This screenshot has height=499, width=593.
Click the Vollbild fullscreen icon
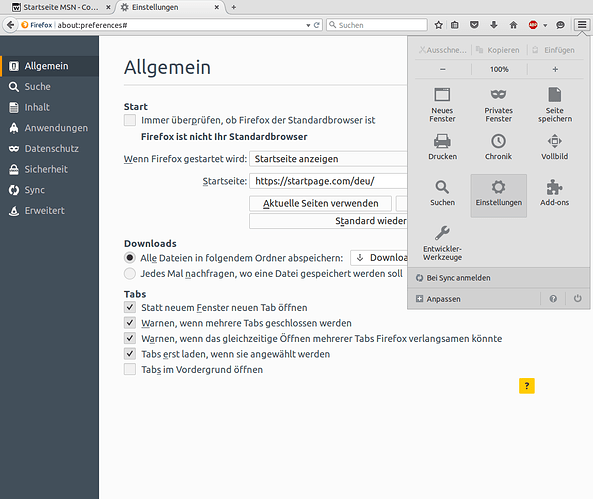(x=554, y=141)
